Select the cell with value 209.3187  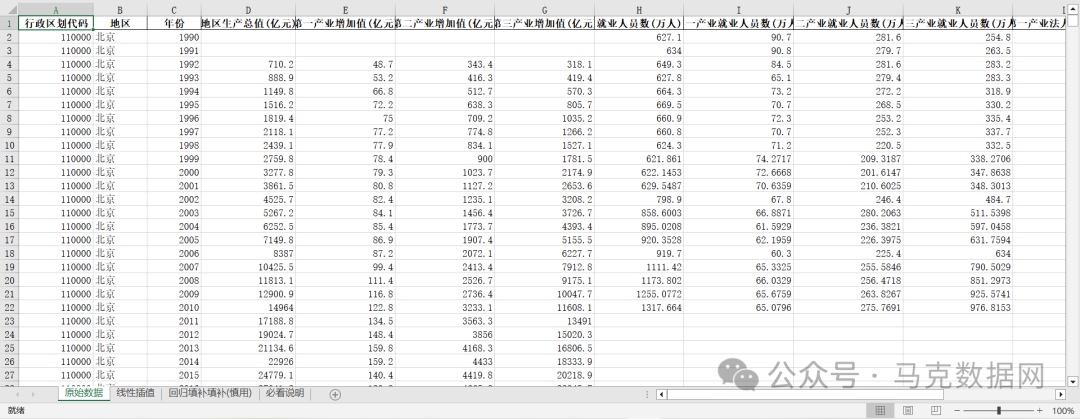pos(849,159)
